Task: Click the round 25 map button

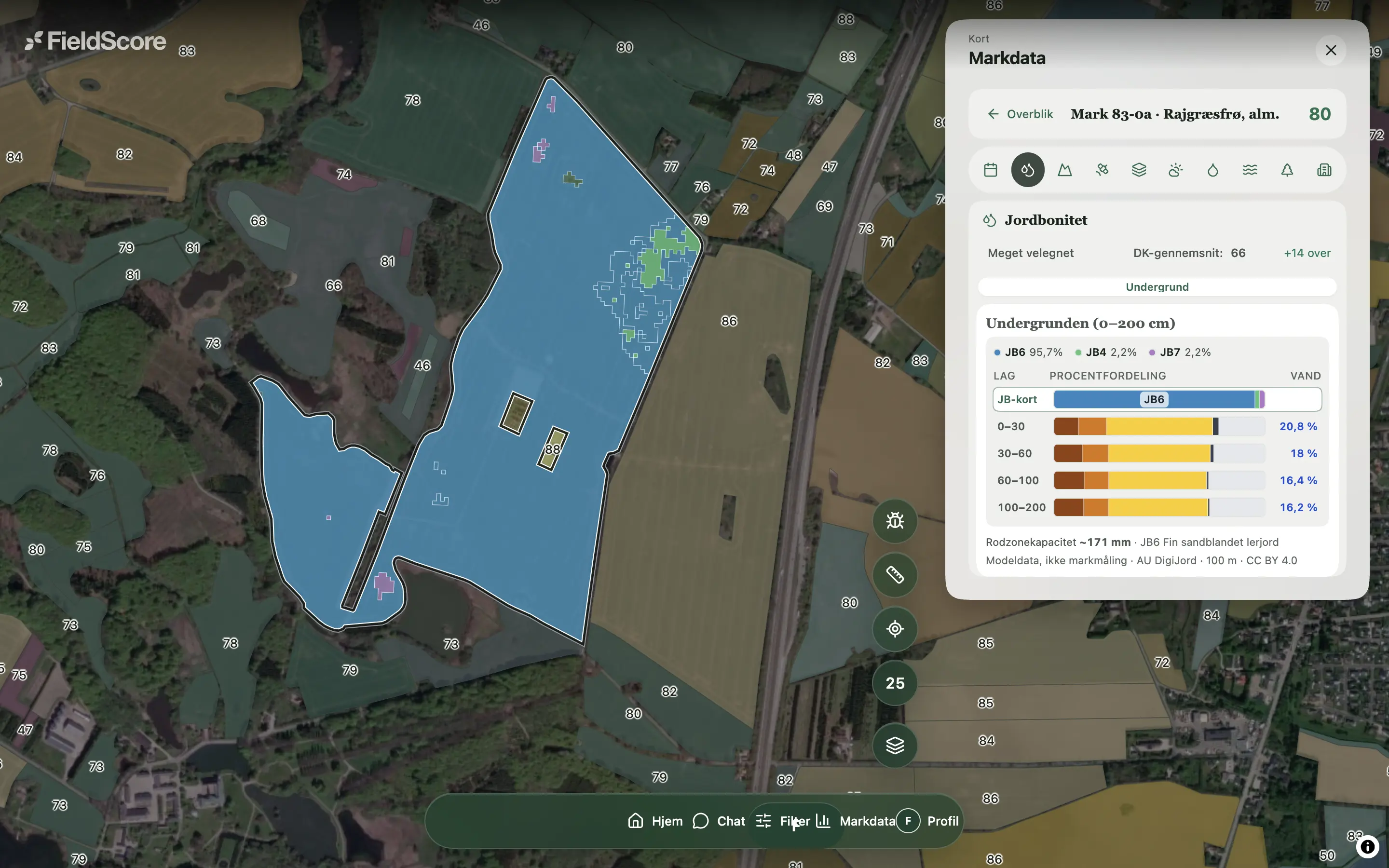Action: 895,683
